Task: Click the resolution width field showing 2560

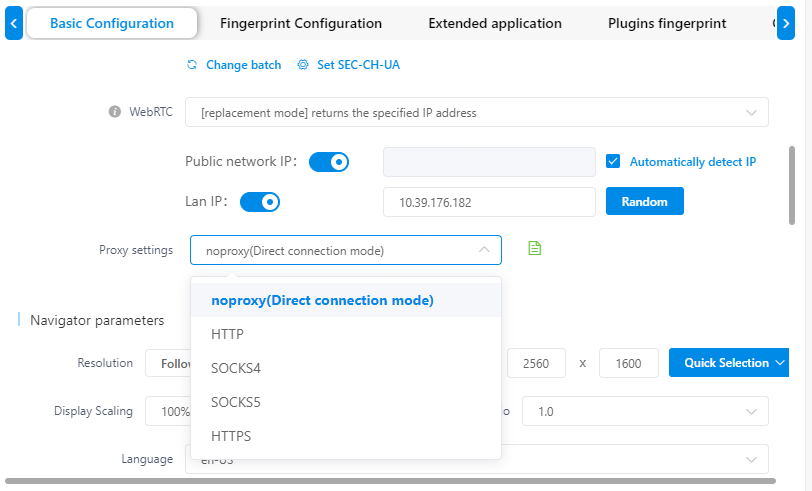Action: (x=535, y=363)
